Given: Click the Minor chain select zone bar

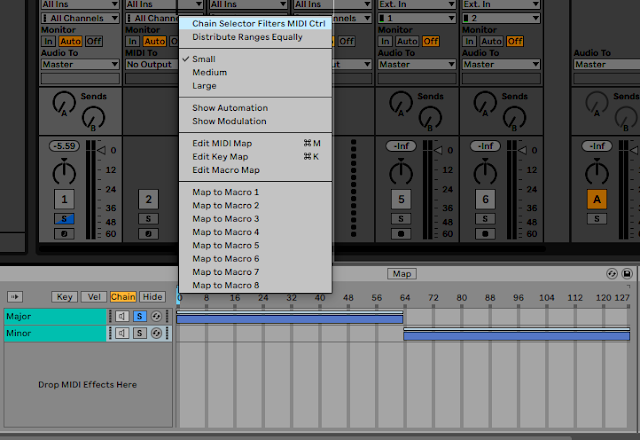Looking at the screenshot, I should coord(517,336).
